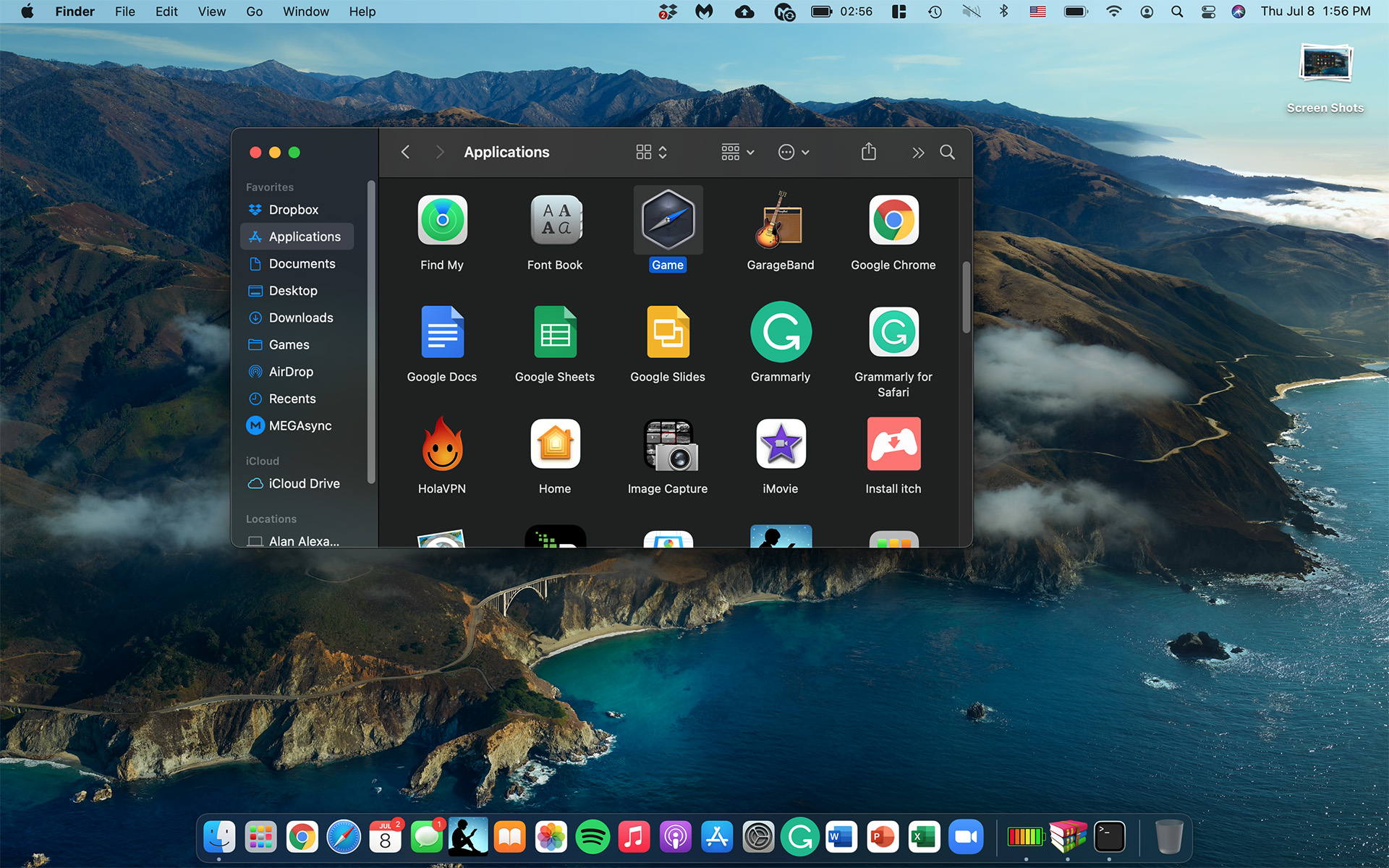Open Downloads in the sidebar
The height and width of the screenshot is (868, 1389).
[x=297, y=318]
